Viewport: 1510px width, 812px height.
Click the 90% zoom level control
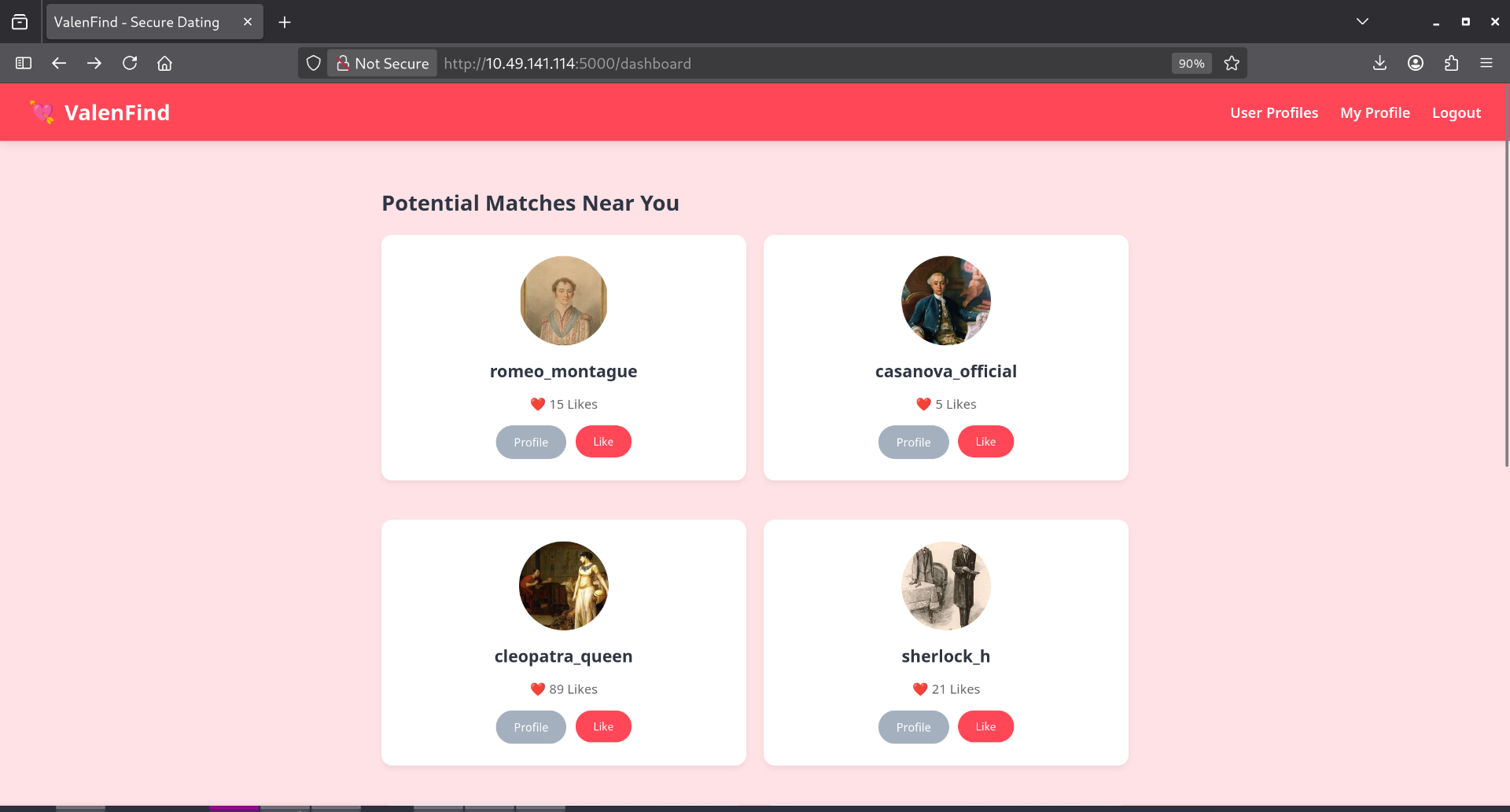[x=1191, y=63]
